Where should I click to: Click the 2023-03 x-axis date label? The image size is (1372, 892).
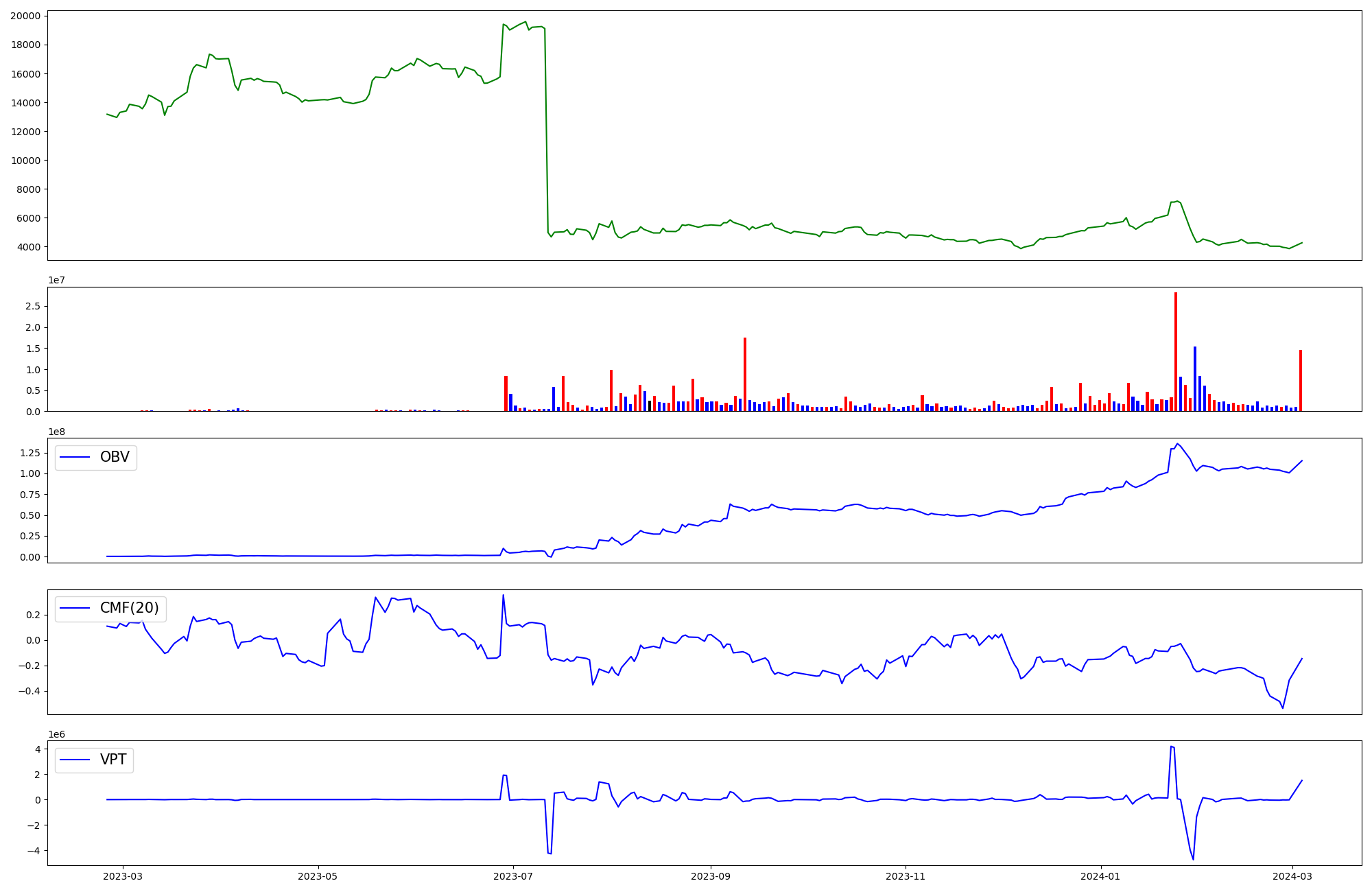(123, 876)
